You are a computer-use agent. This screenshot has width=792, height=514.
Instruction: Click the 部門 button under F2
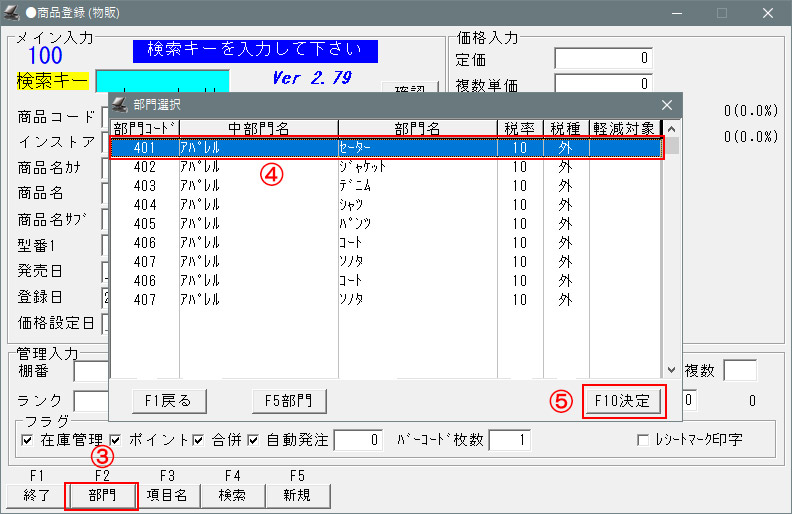coord(101,495)
